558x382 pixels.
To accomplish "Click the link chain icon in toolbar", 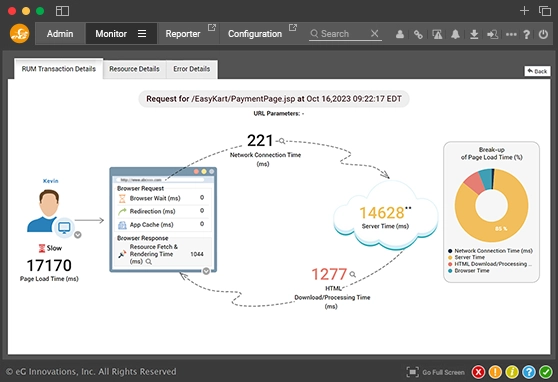I will pyautogui.click(x=418, y=34).
